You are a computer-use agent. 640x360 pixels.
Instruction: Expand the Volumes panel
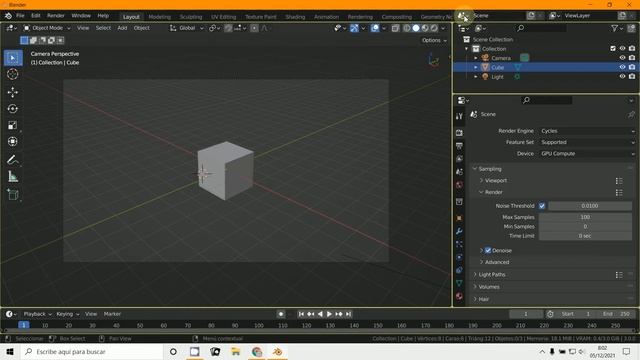pos(489,287)
